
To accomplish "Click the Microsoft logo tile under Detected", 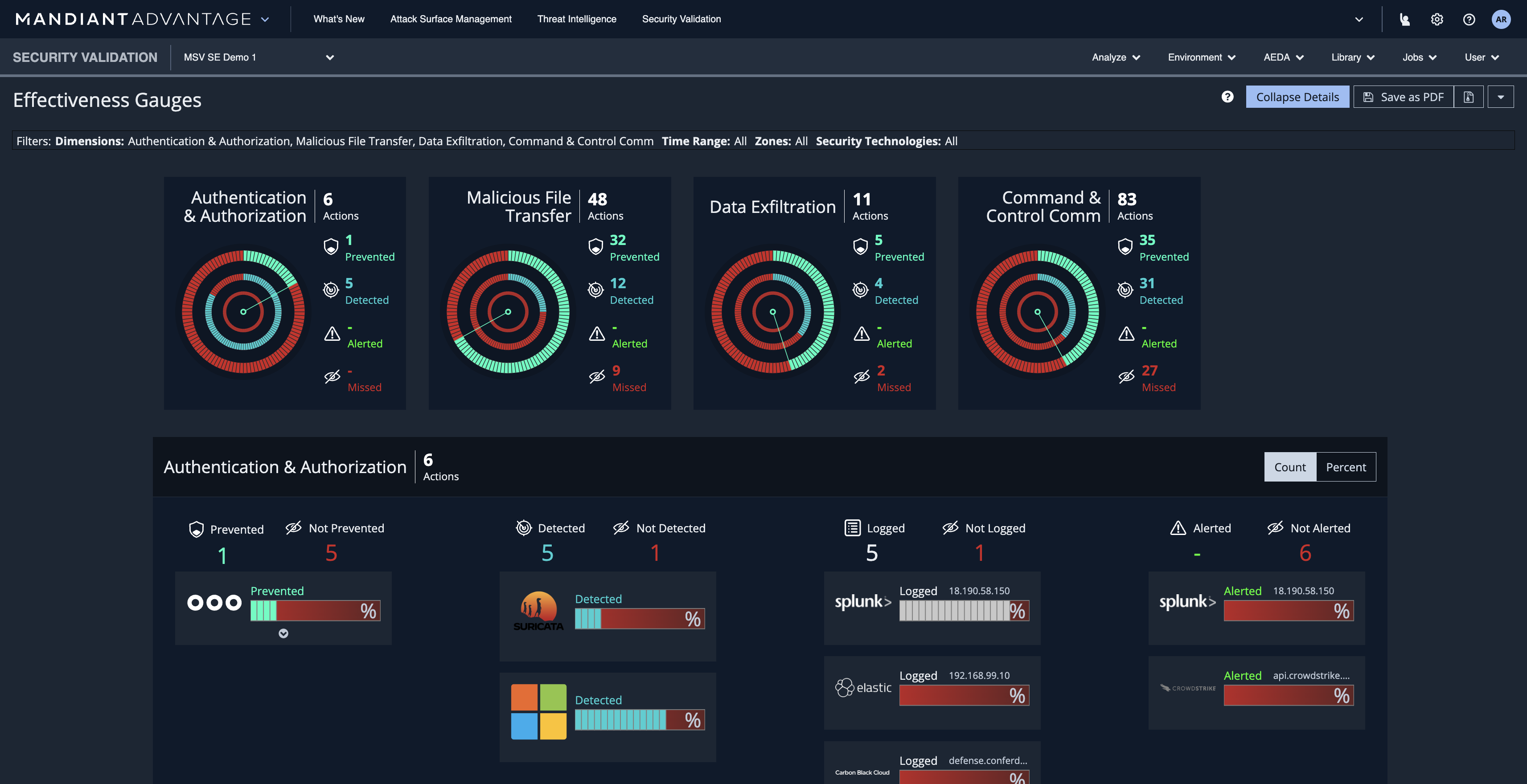I will (x=538, y=710).
